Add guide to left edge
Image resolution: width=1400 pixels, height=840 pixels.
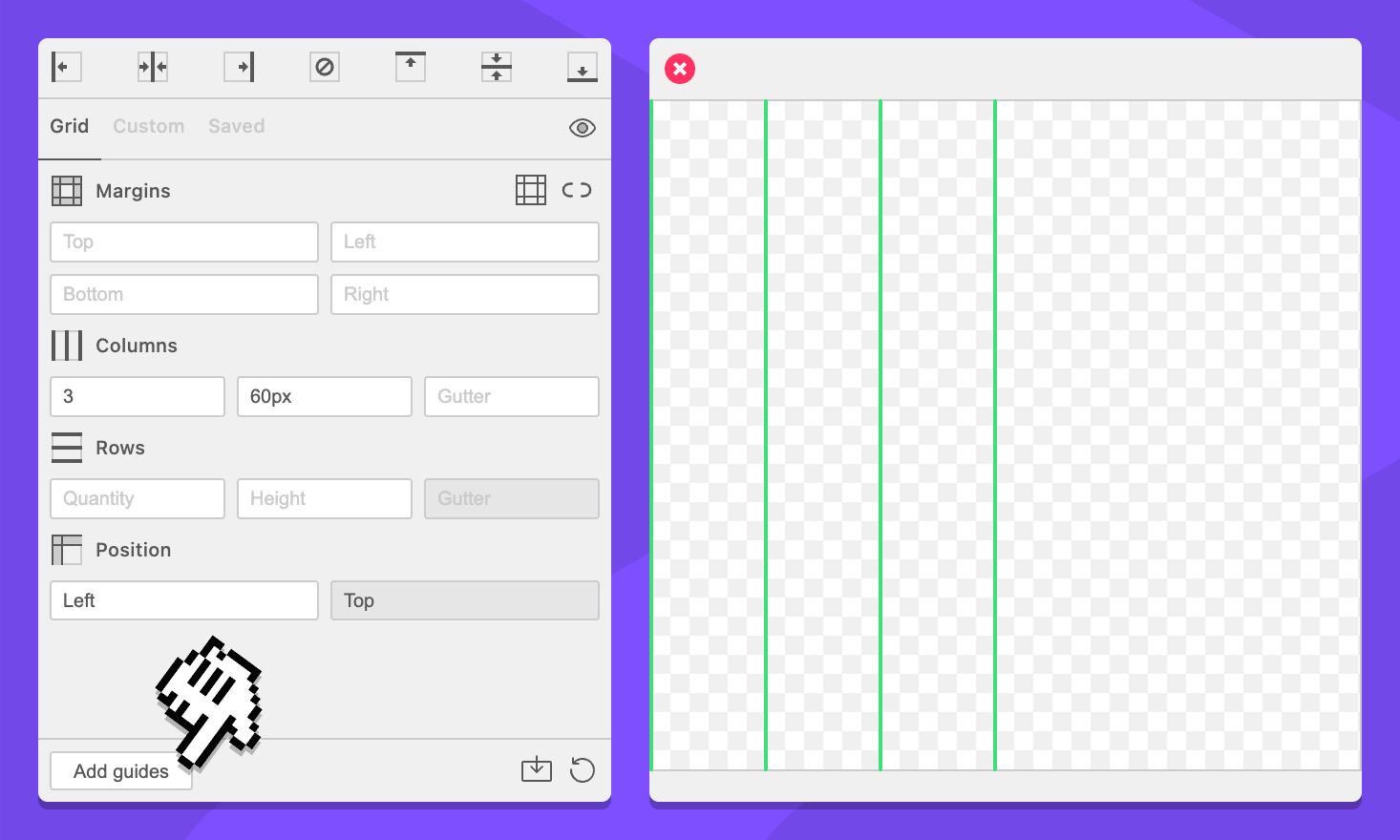click(x=66, y=67)
